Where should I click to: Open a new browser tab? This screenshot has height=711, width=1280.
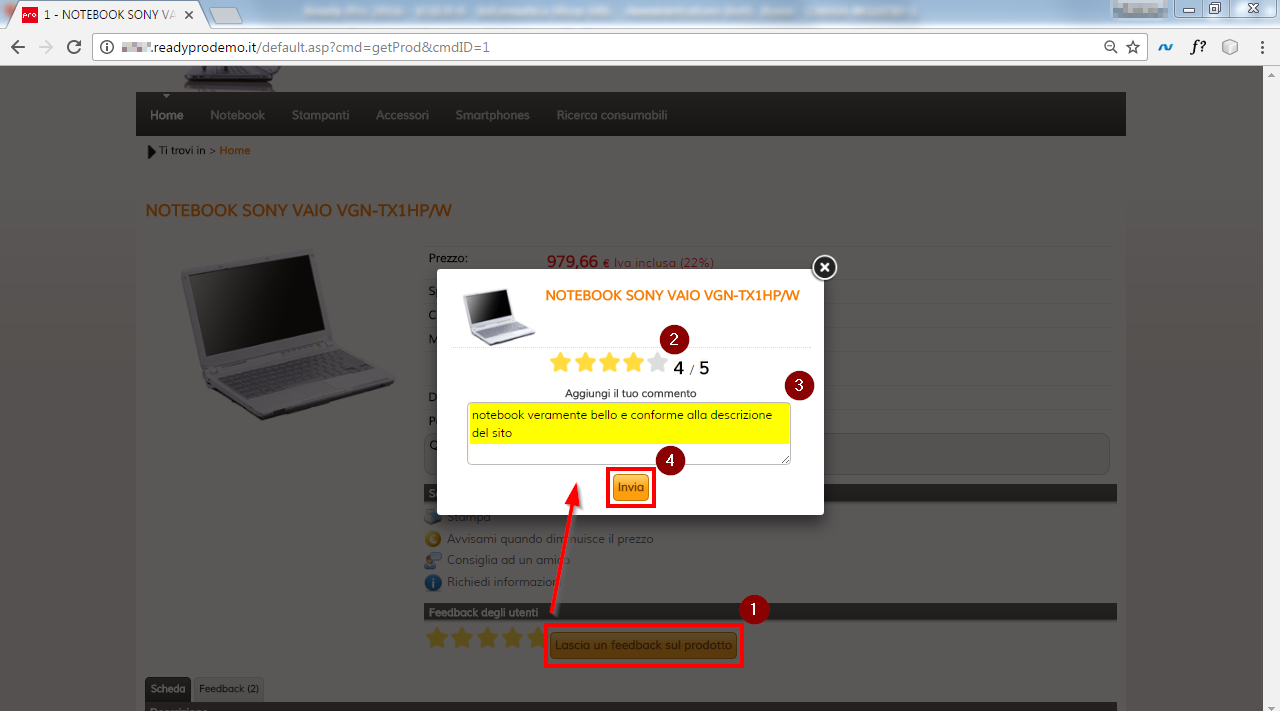[226, 15]
